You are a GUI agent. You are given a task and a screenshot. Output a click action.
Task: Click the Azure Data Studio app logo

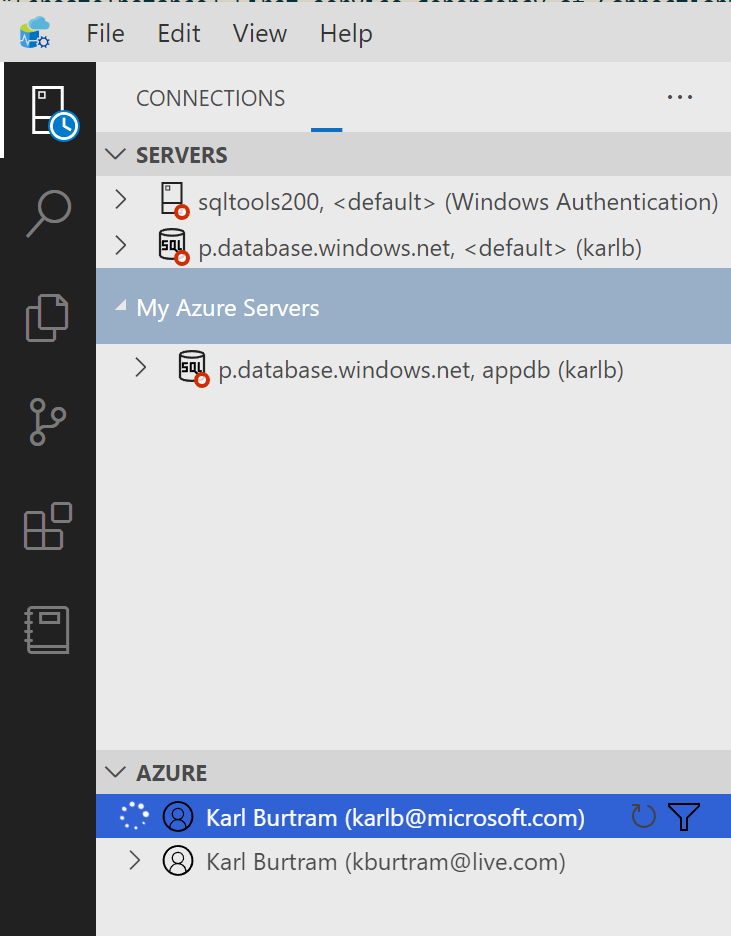35,33
